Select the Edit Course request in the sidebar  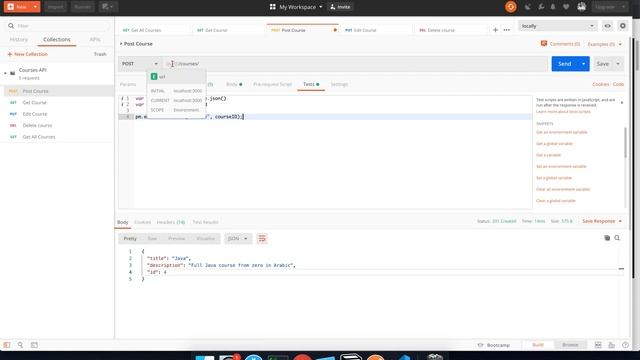[x=57, y=114]
